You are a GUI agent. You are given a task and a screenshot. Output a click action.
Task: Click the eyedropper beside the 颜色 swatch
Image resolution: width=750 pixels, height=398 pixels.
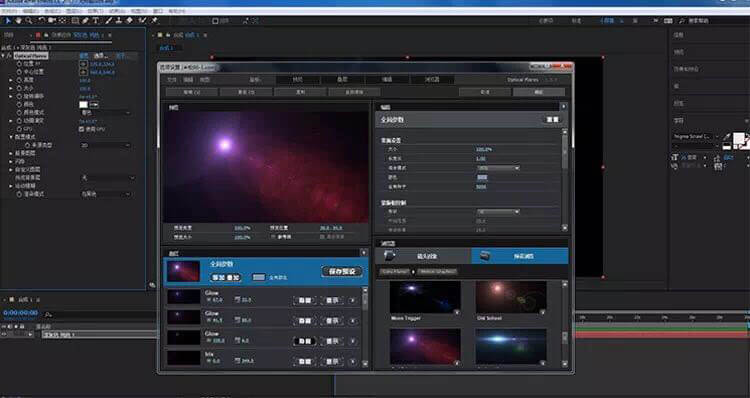(94, 104)
